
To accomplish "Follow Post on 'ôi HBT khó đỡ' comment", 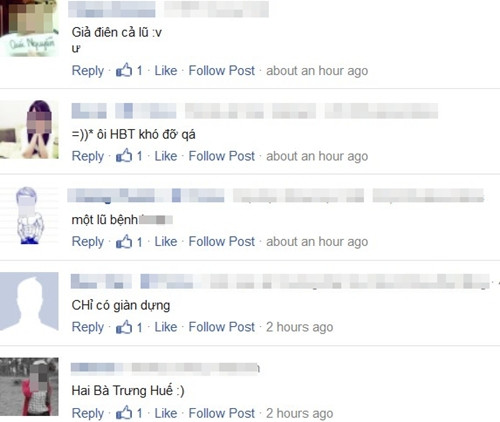I will coord(222,156).
